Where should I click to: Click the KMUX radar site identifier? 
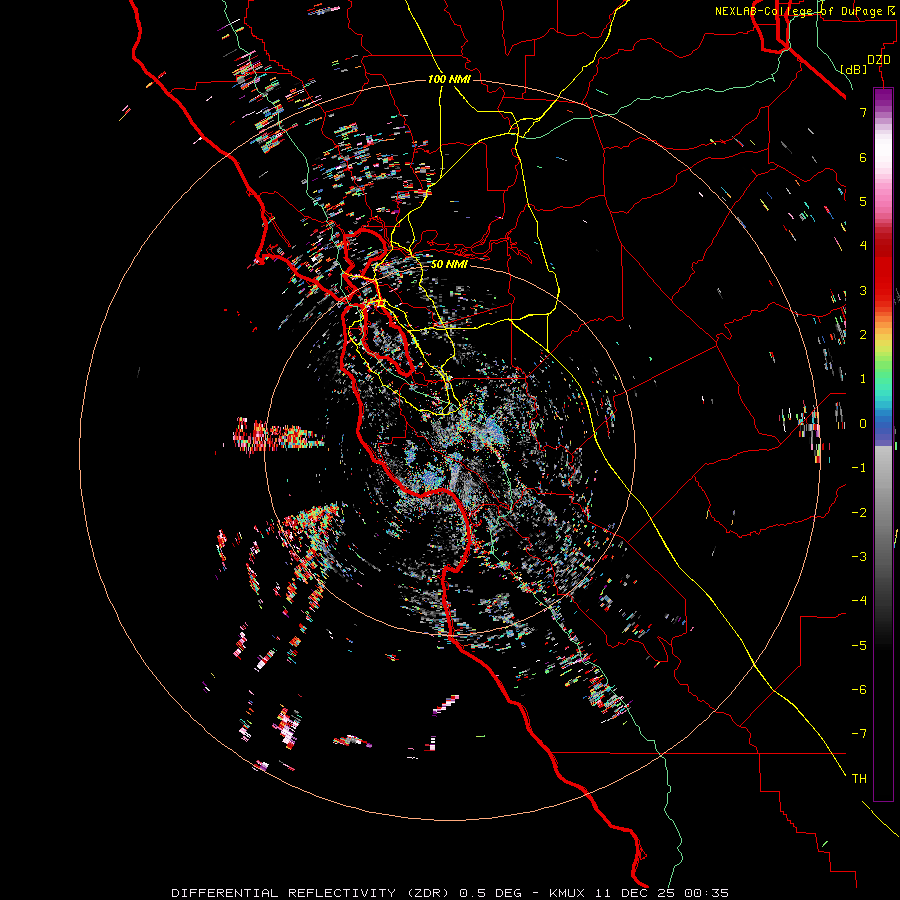pyautogui.click(x=569, y=893)
